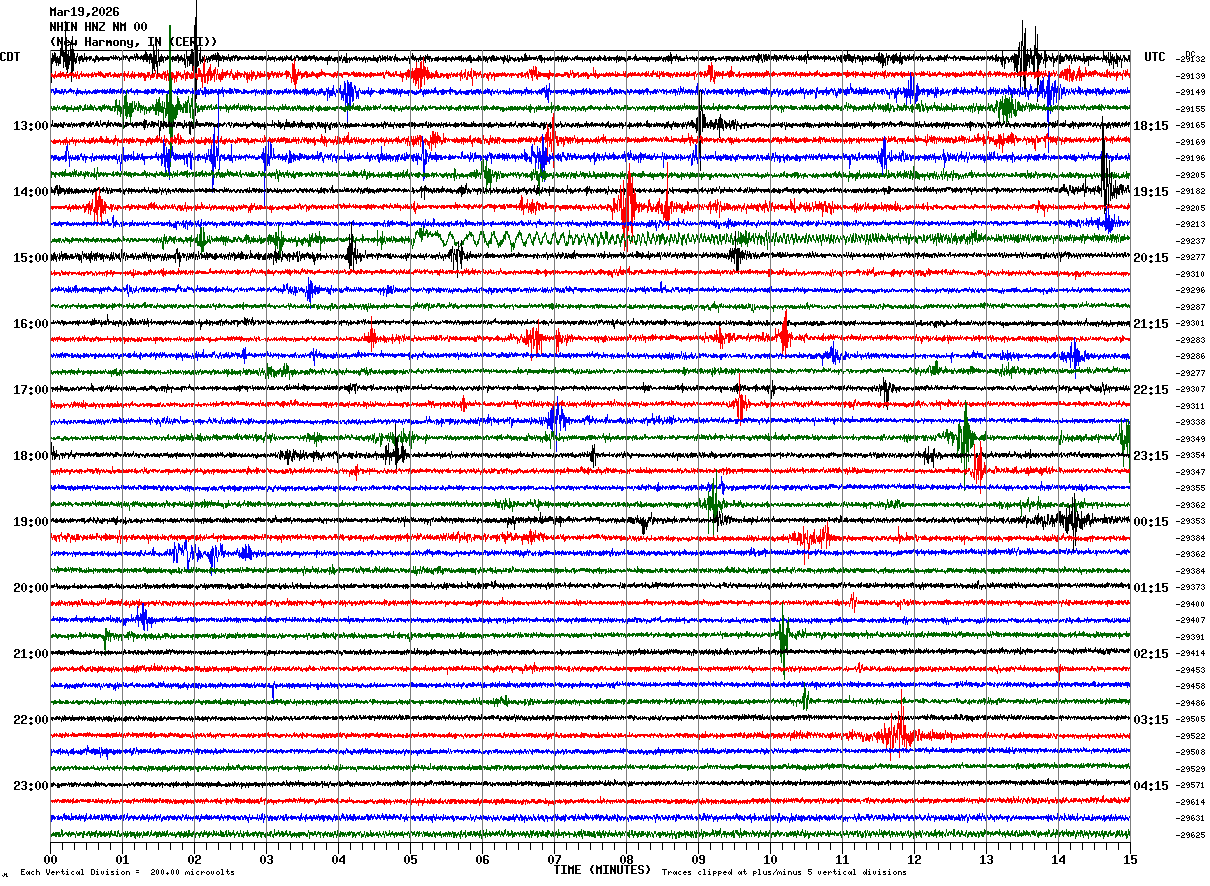Click the DC offset value '-29139'
The image size is (1210, 886).
[x=1191, y=76]
